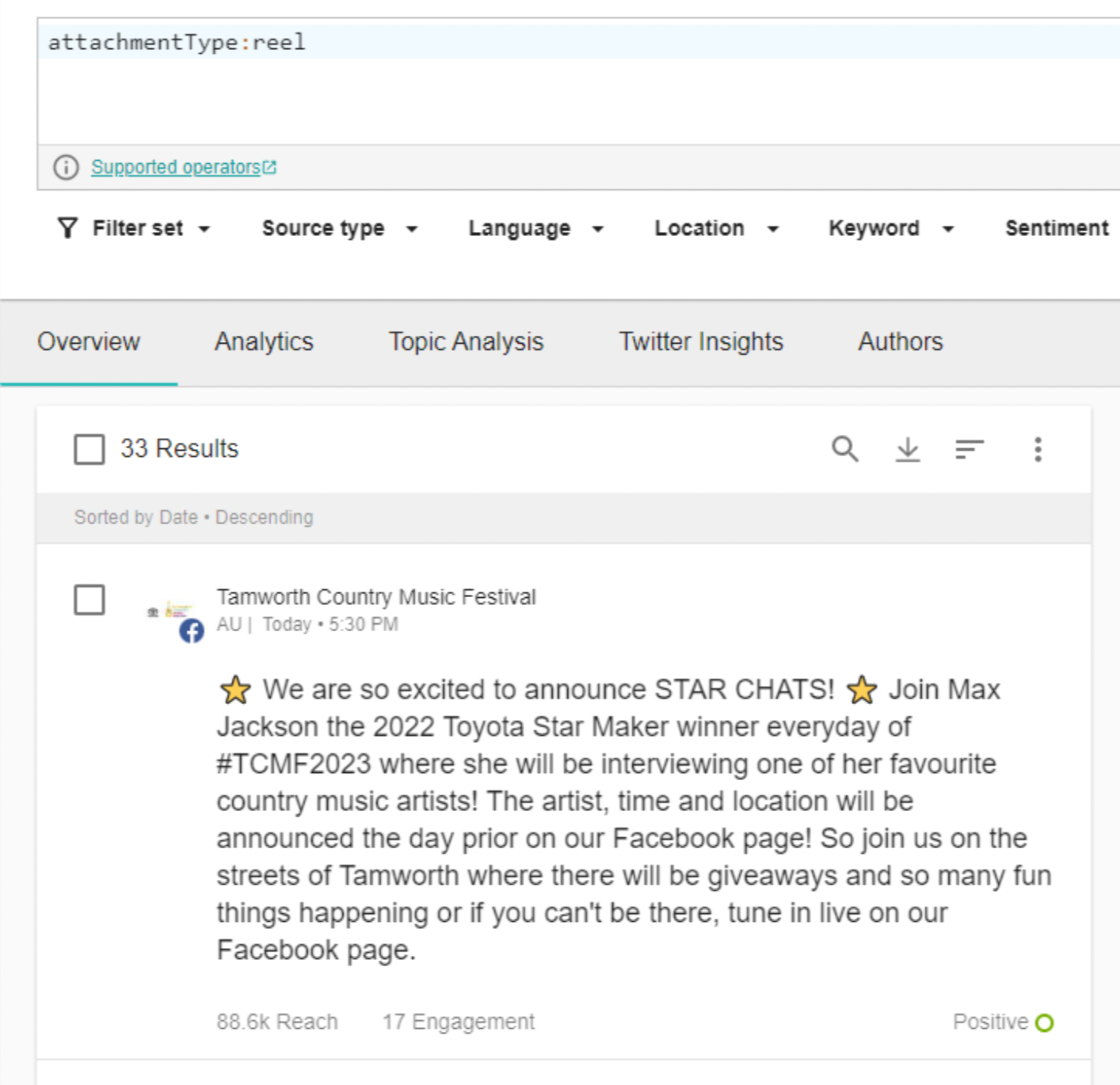1120x1085 pixels.
Task: Click the info icon beside Supported operators
Action: (66, 167)
